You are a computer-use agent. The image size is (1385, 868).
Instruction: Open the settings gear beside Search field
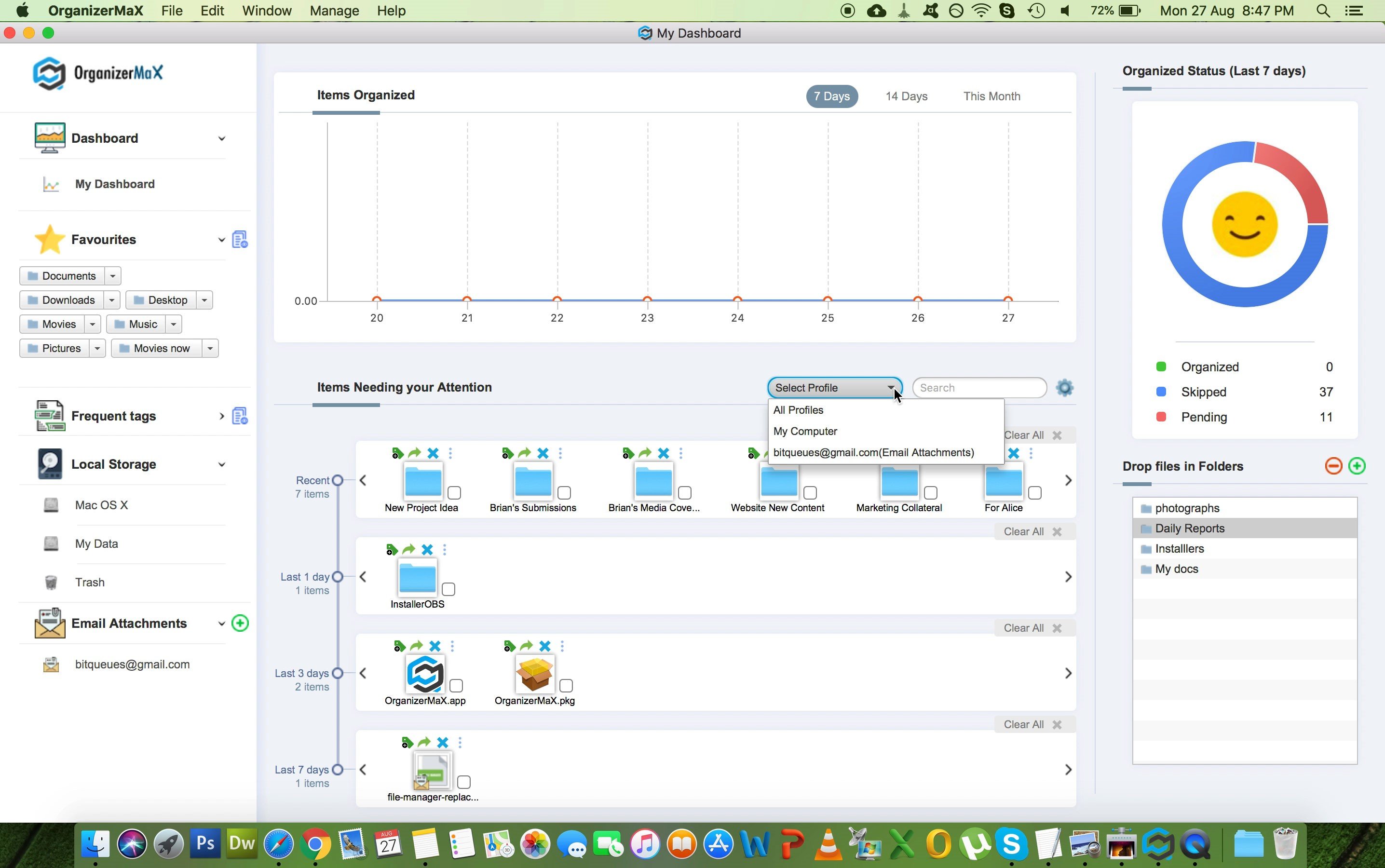[1064, 388]
